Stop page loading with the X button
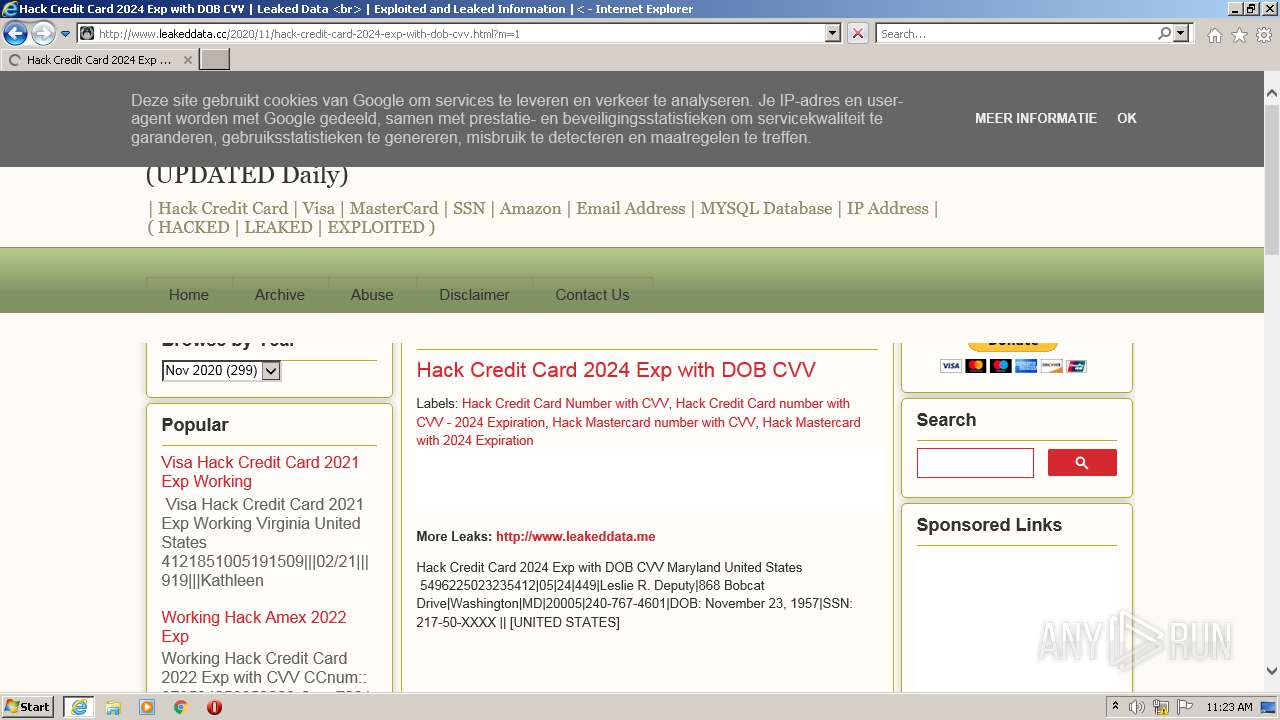Viewport: 1280px width, 720px height. [x=858, y=33]
